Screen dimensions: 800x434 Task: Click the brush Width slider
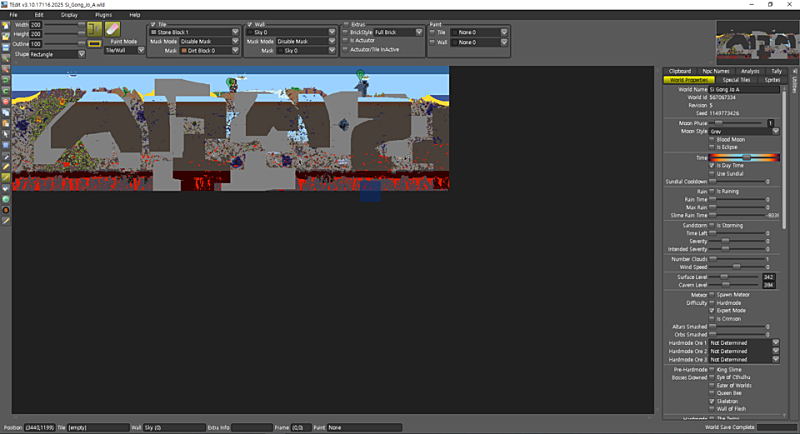tap(64, 24)
